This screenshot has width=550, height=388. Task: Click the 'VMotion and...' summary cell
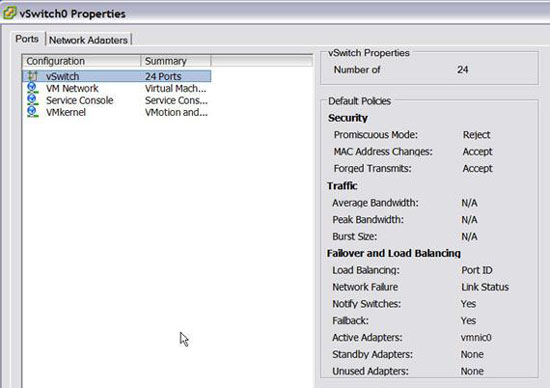[176, 112]
